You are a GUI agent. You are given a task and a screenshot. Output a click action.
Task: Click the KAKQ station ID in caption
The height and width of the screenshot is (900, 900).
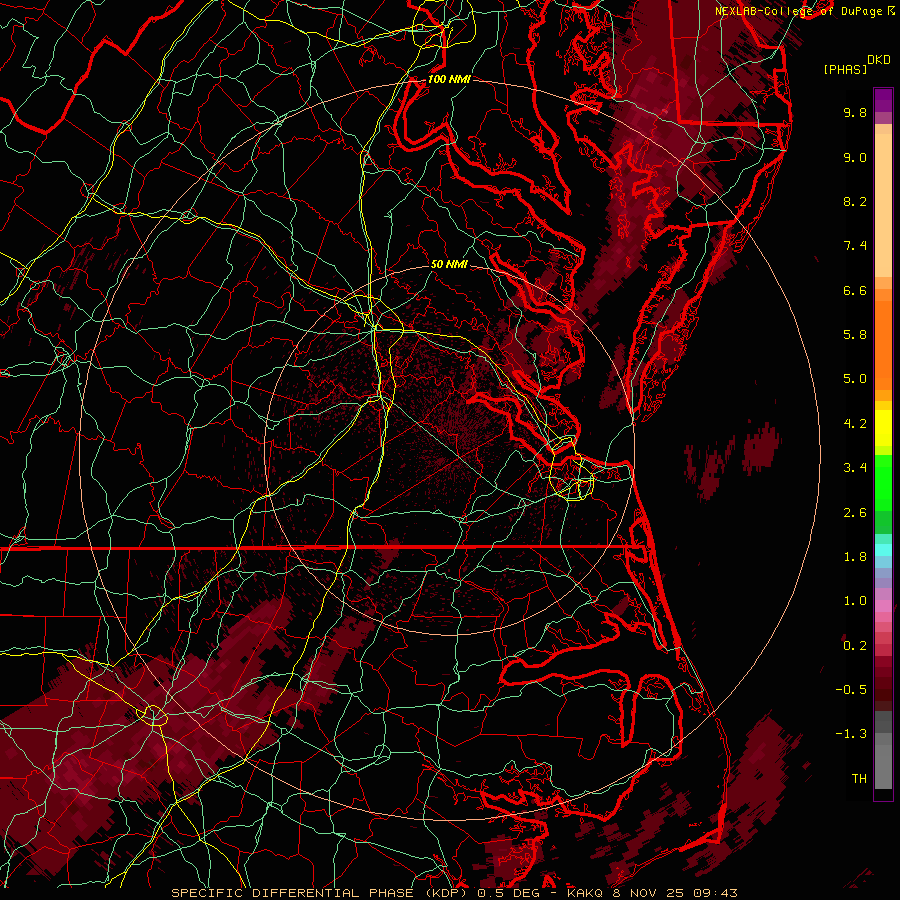585,893
